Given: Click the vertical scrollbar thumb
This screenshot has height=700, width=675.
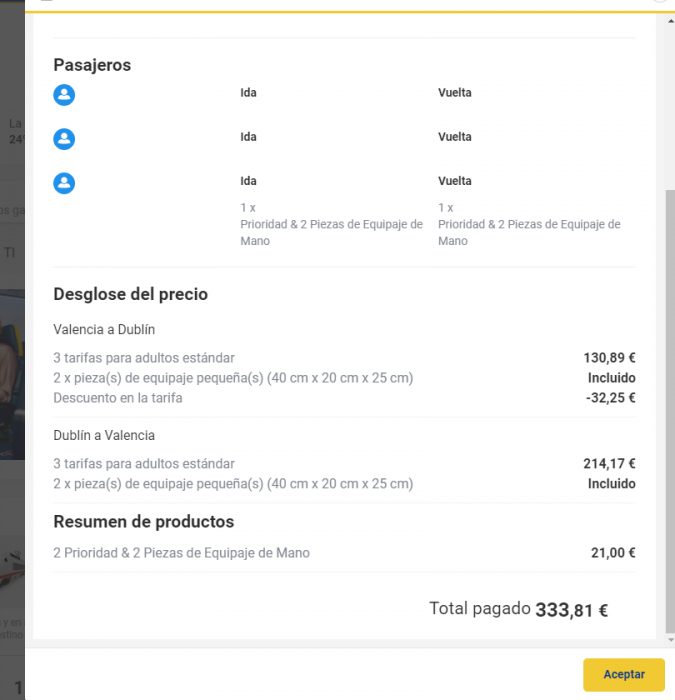Looking at the screenshot, I should click(x=671, y=411).
